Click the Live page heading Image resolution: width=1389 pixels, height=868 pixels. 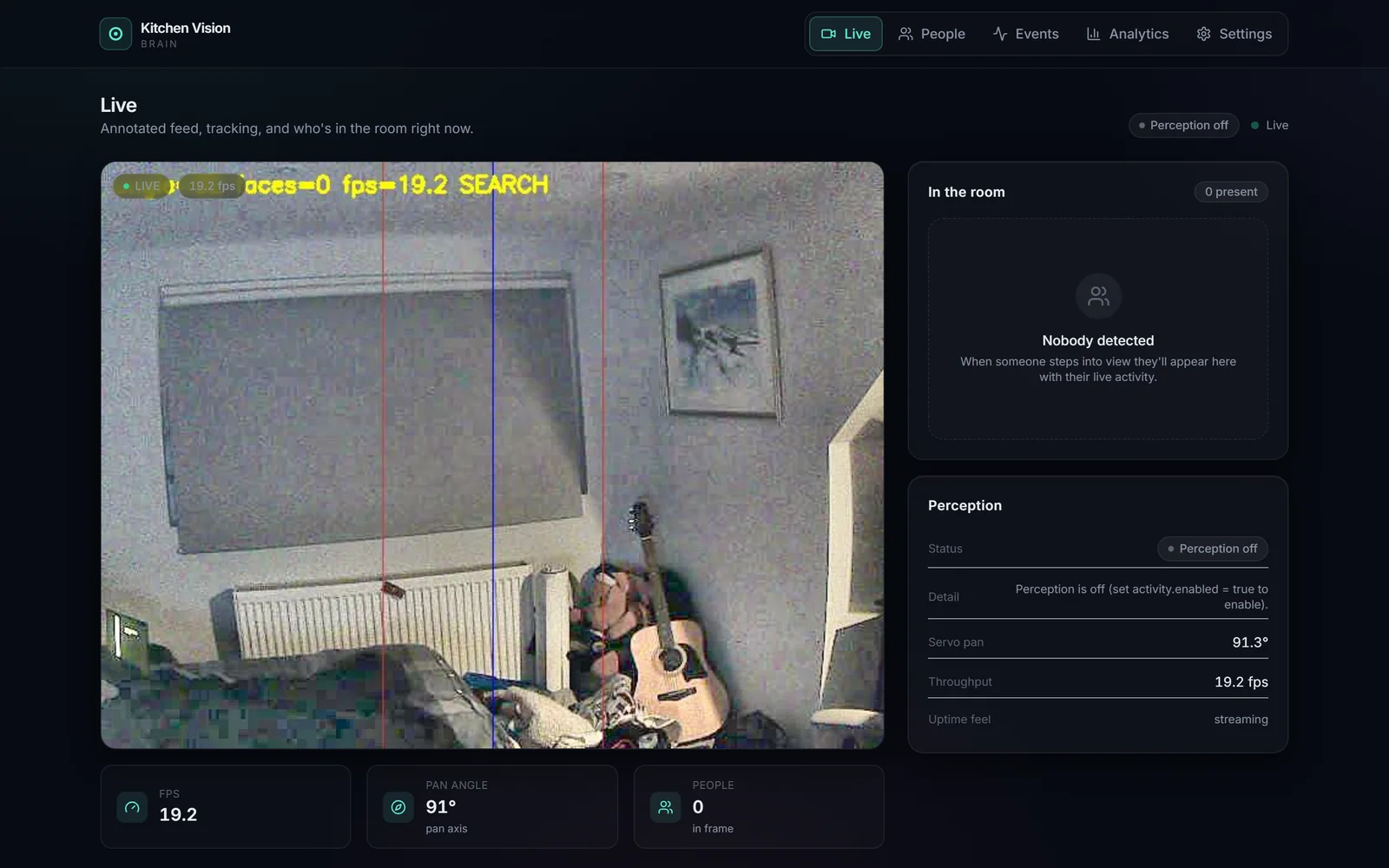pos(118,105)
